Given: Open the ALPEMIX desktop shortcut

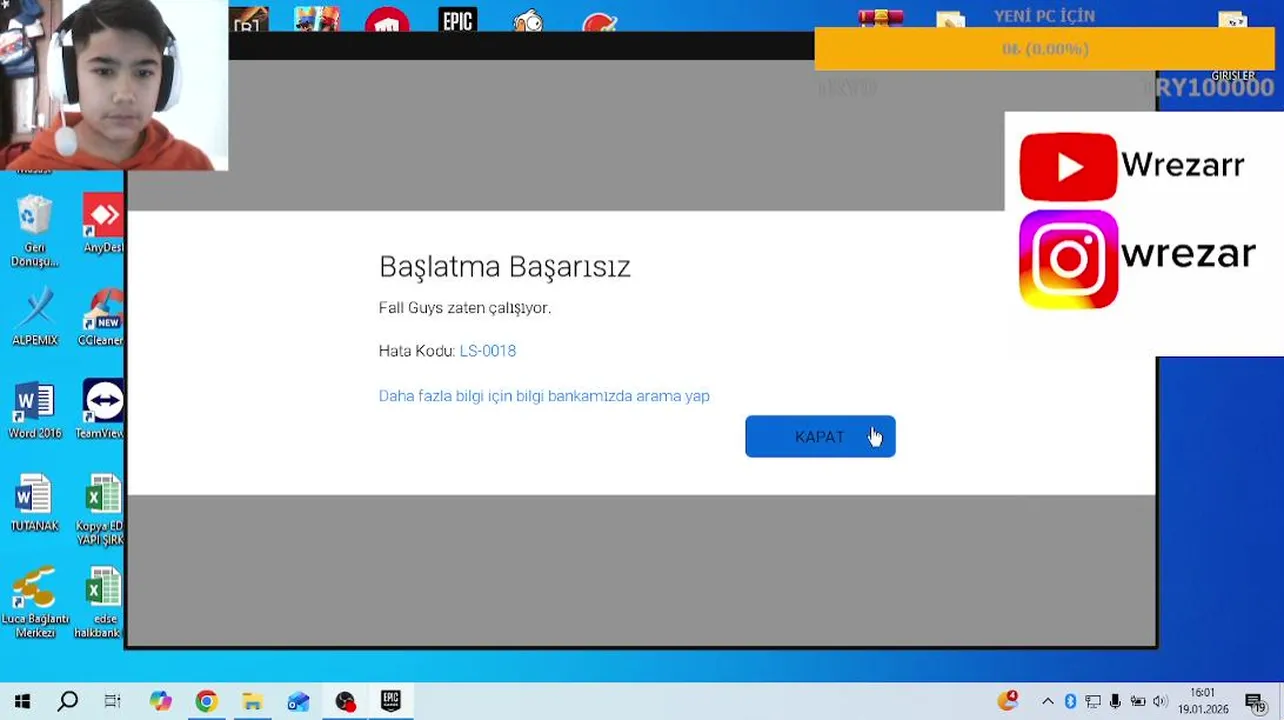Looking at the screenshot, I should click(x=35, y=317).
